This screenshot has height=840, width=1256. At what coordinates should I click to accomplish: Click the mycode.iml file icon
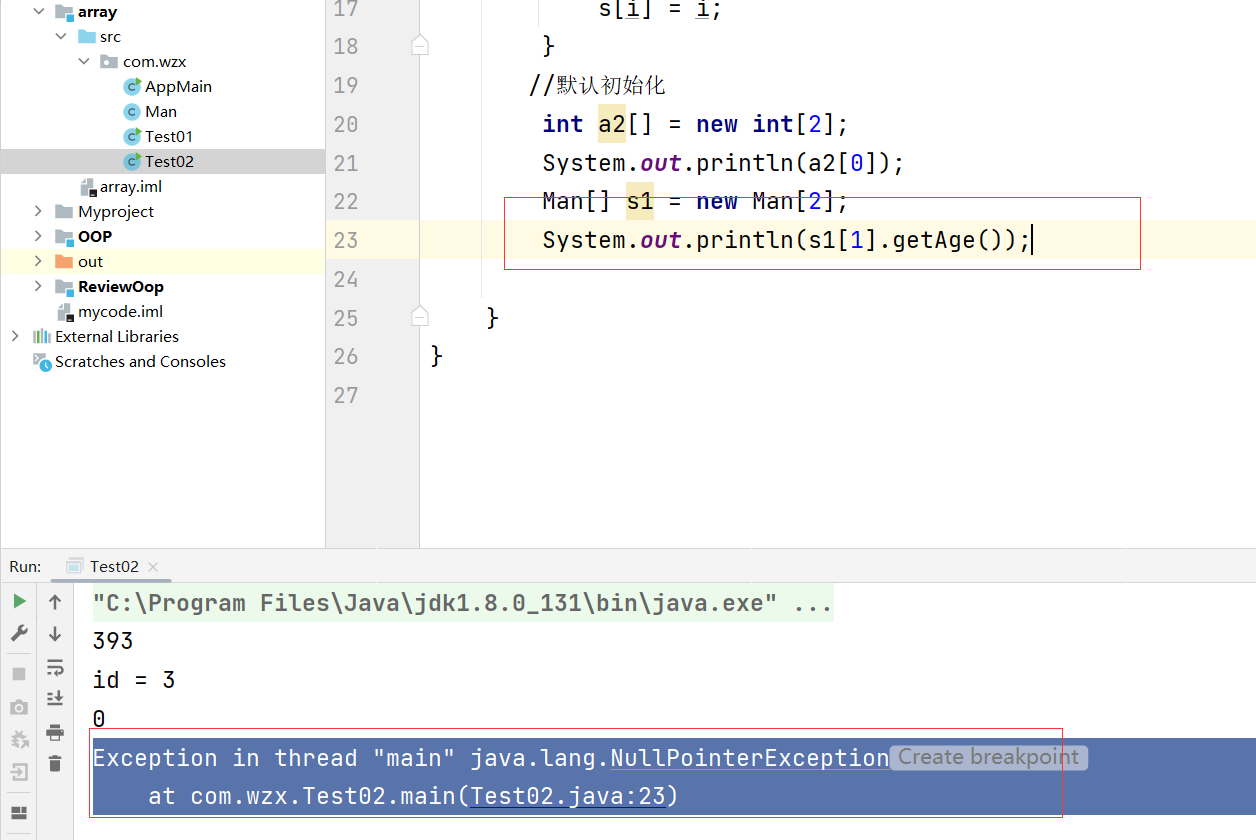coord(64,311)
